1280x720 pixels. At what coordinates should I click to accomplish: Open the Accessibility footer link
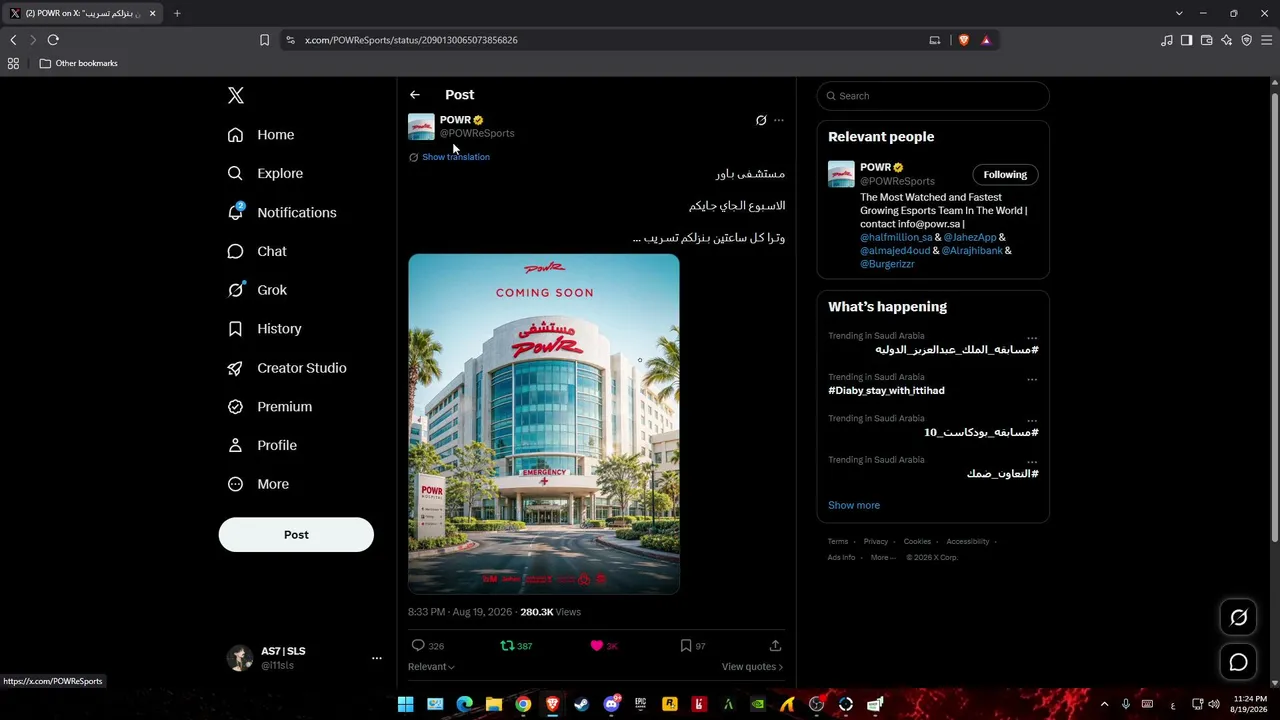(968, 542)
